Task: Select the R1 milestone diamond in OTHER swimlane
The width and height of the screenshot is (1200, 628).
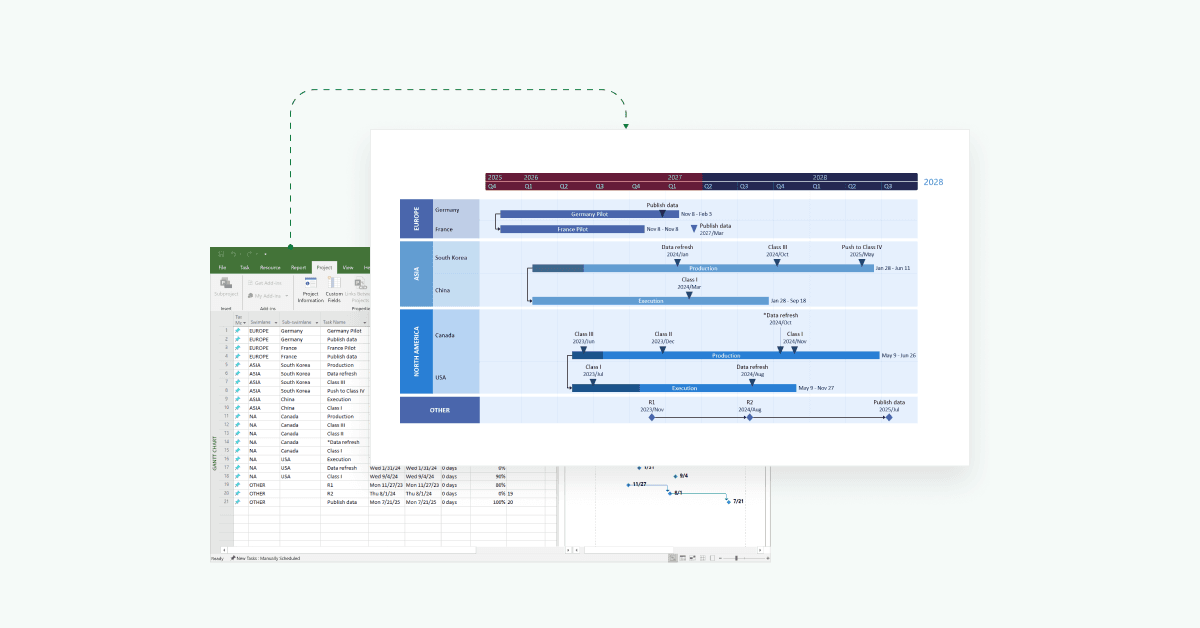Action: pos(651,417)
